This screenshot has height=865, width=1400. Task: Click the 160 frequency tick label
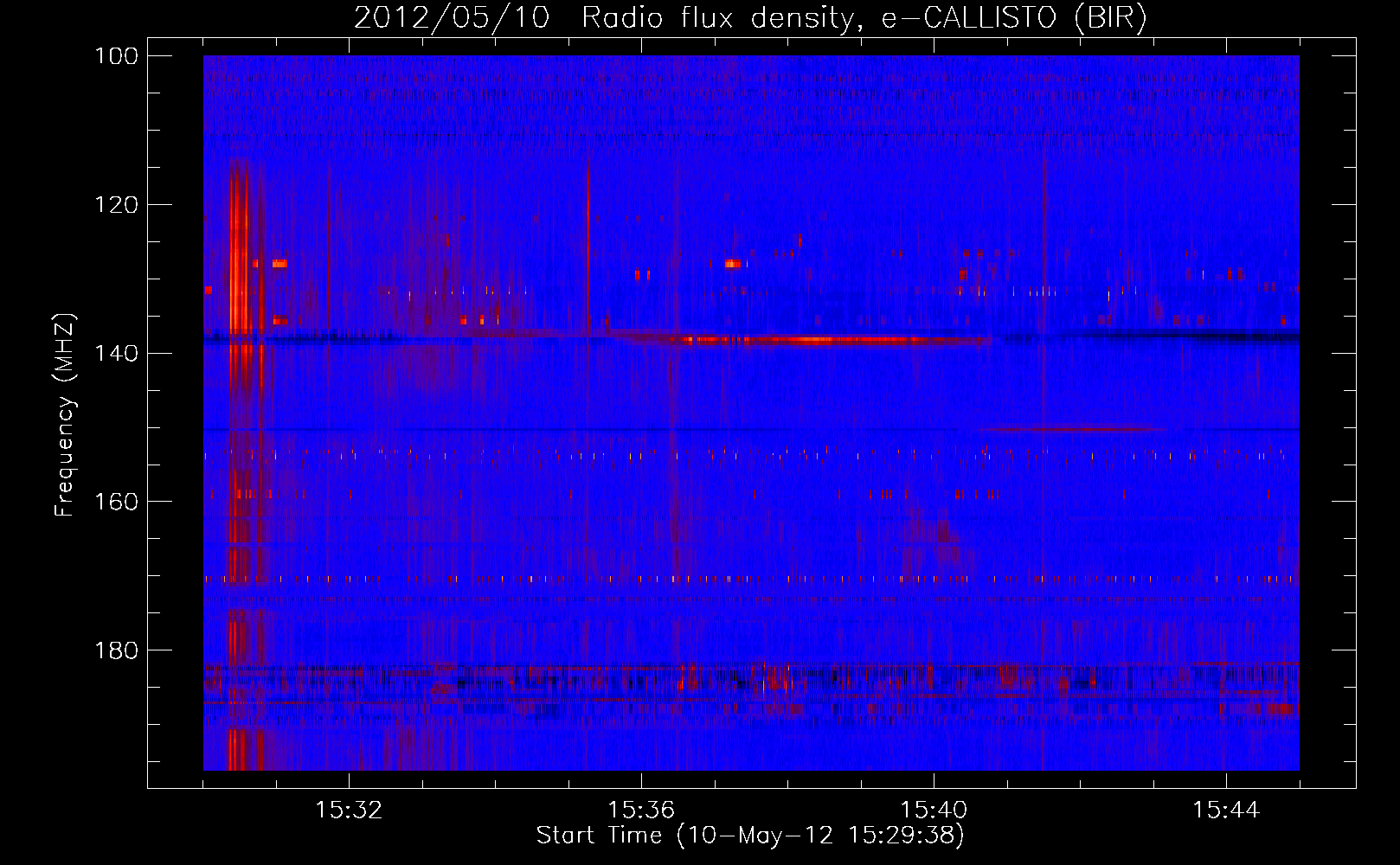click(x=116, y=502)
